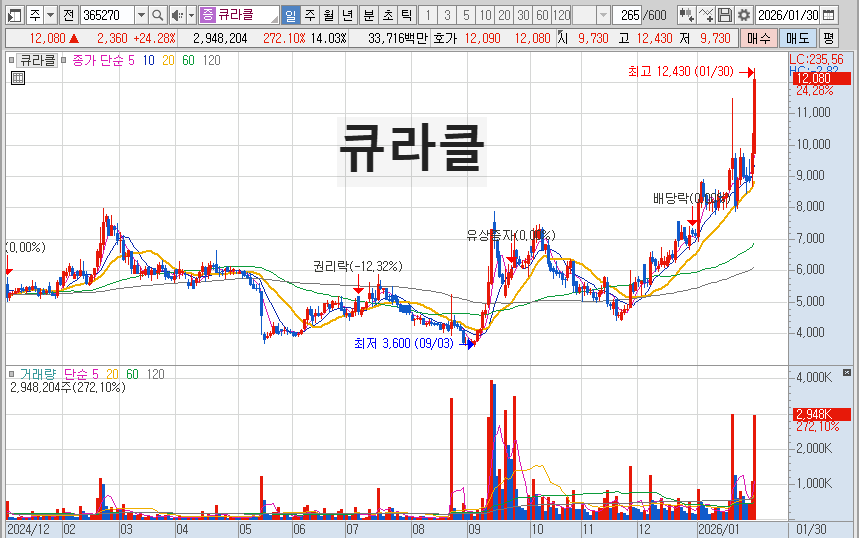This screenshot has width=859, height=538.
Task: Open chart settings gear icon
Action: click(x=743, y=15)
